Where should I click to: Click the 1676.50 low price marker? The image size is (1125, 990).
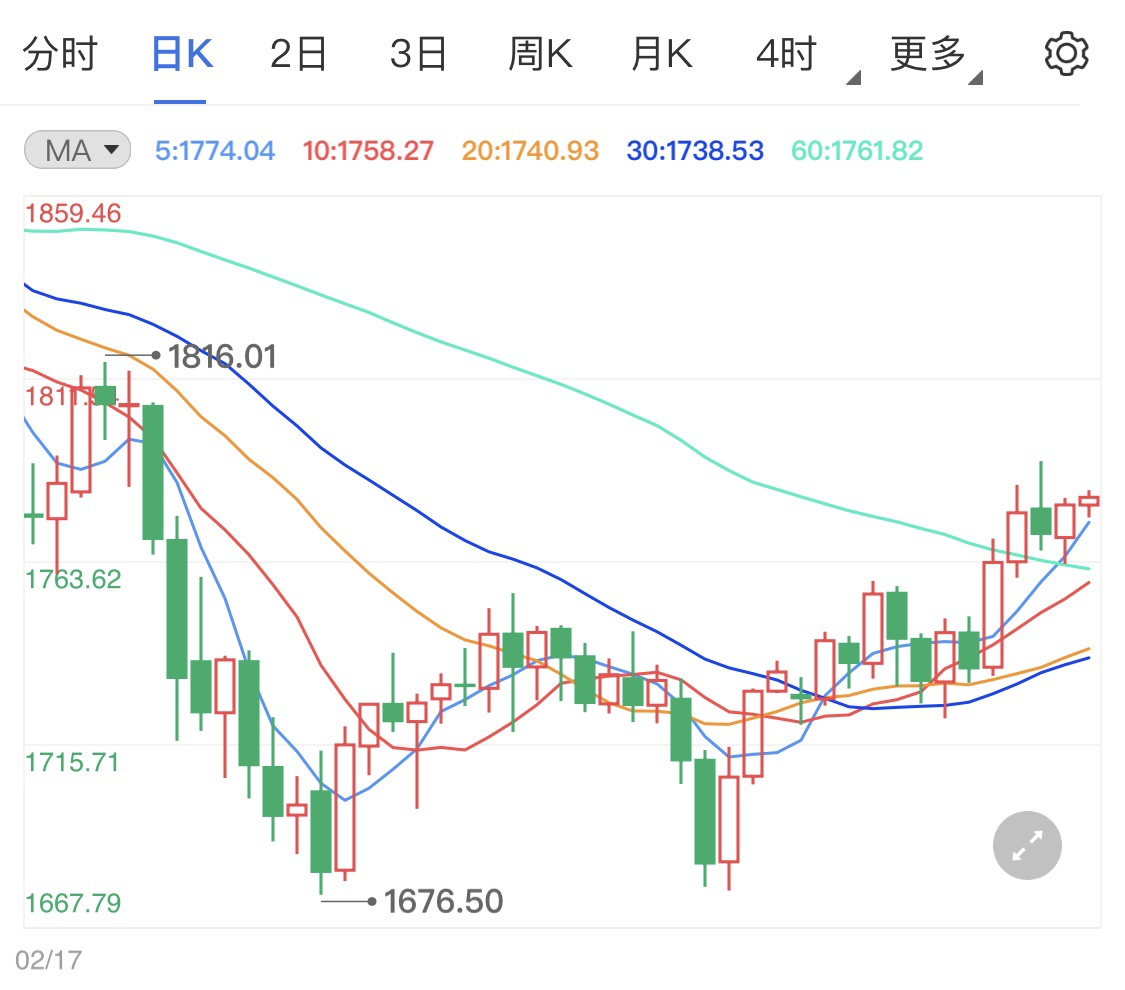click(x=443, y=901)
